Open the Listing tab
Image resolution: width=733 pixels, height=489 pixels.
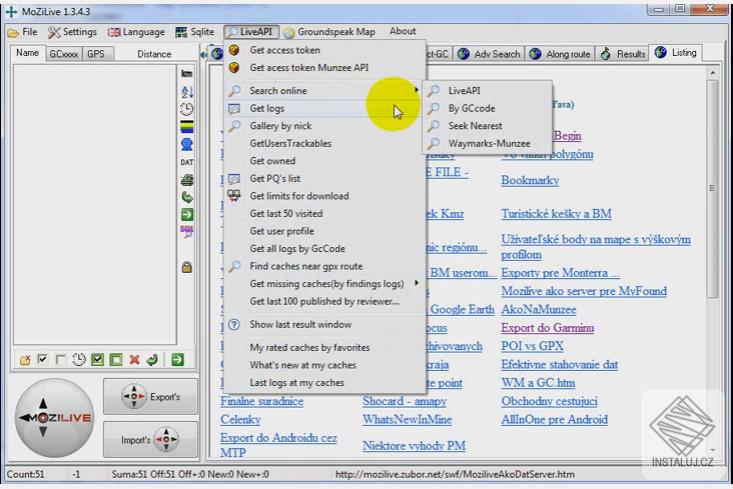point(676,53)
